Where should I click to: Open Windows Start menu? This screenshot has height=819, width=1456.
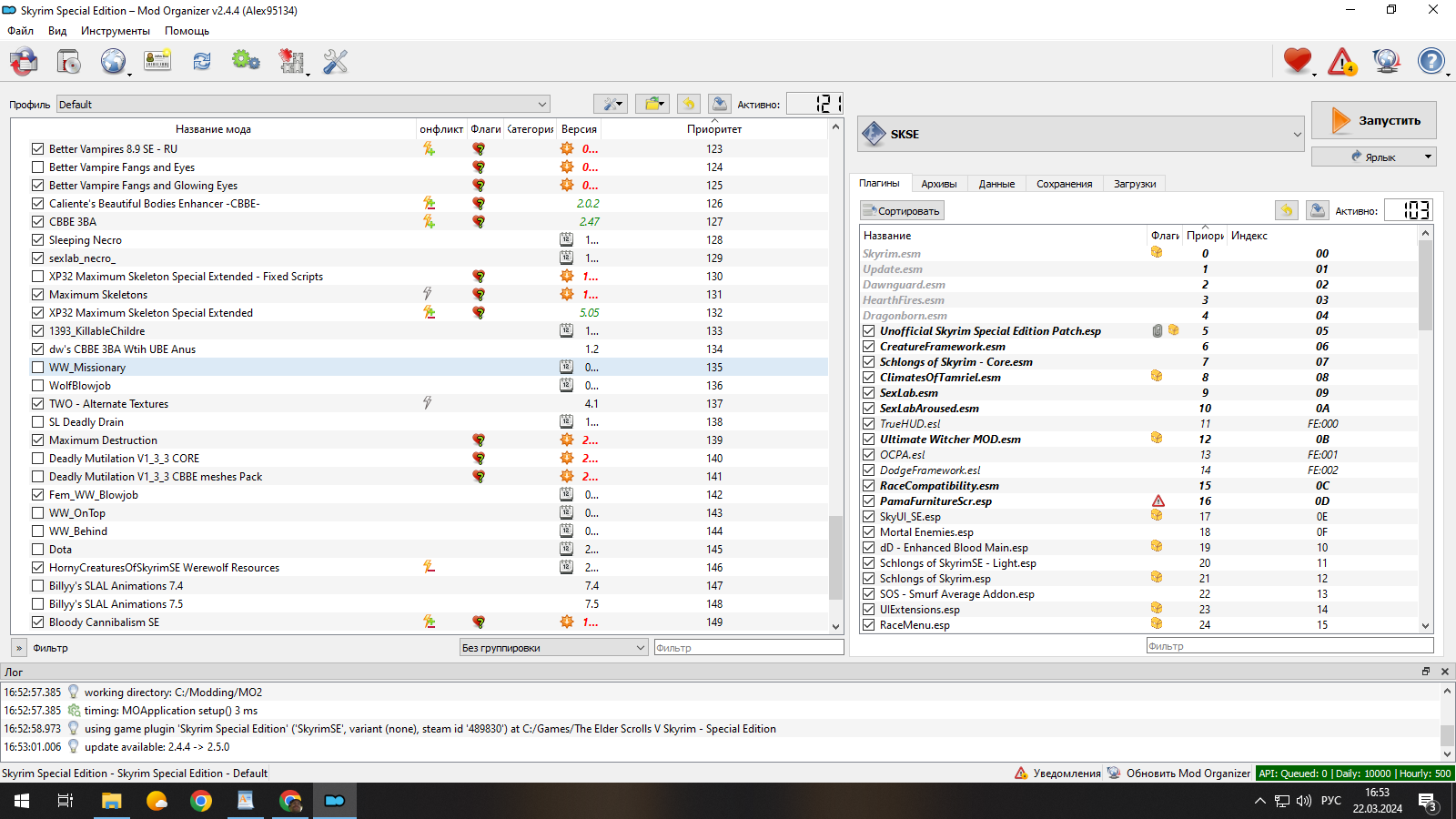point(22,801)
